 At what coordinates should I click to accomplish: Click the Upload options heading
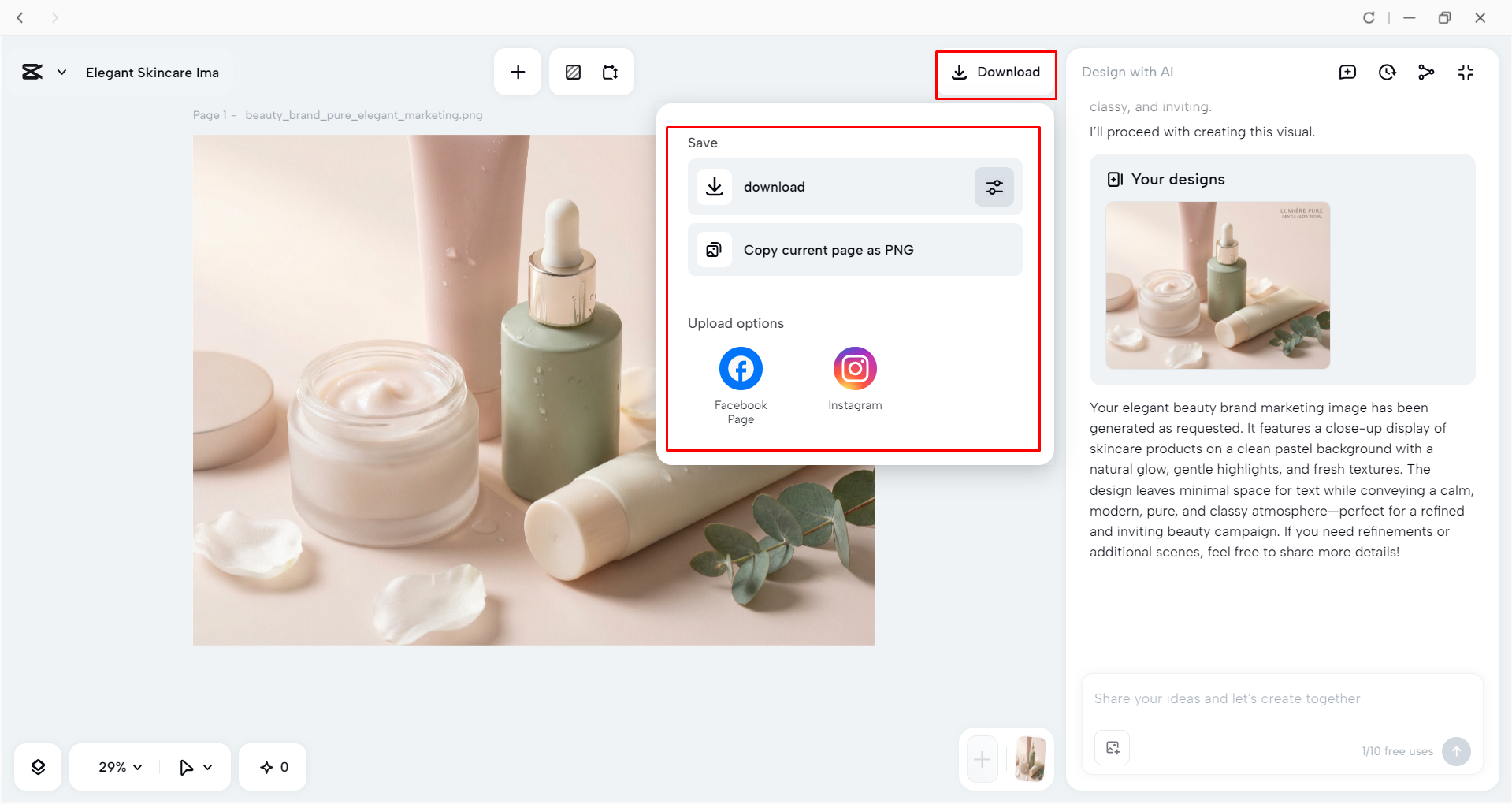tap(736, 323)
